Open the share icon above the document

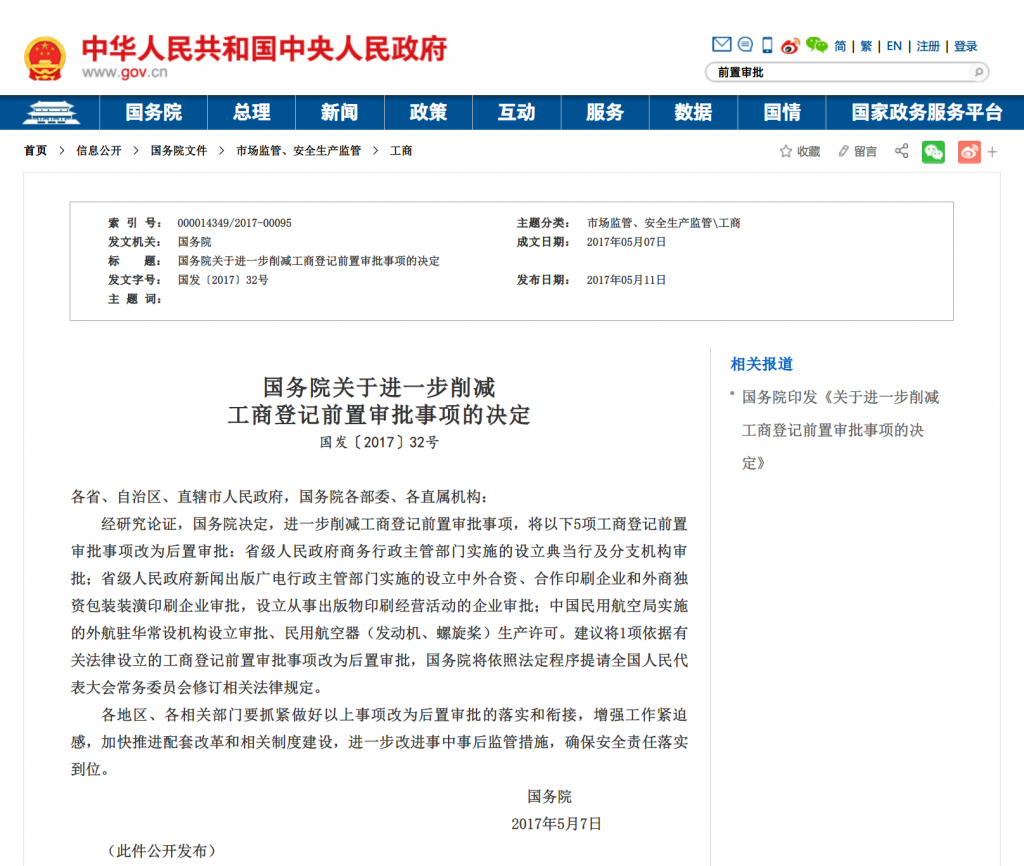902,150
